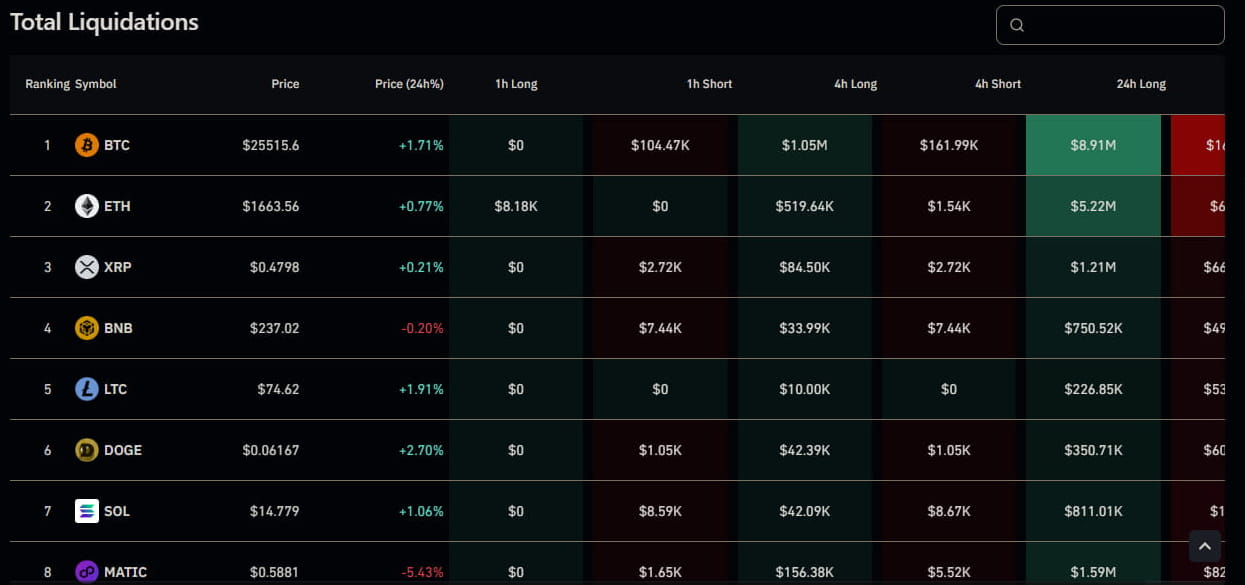
Task: Click BTC's green $8.91M 24h Long cell
Action: click(1093, 145)
